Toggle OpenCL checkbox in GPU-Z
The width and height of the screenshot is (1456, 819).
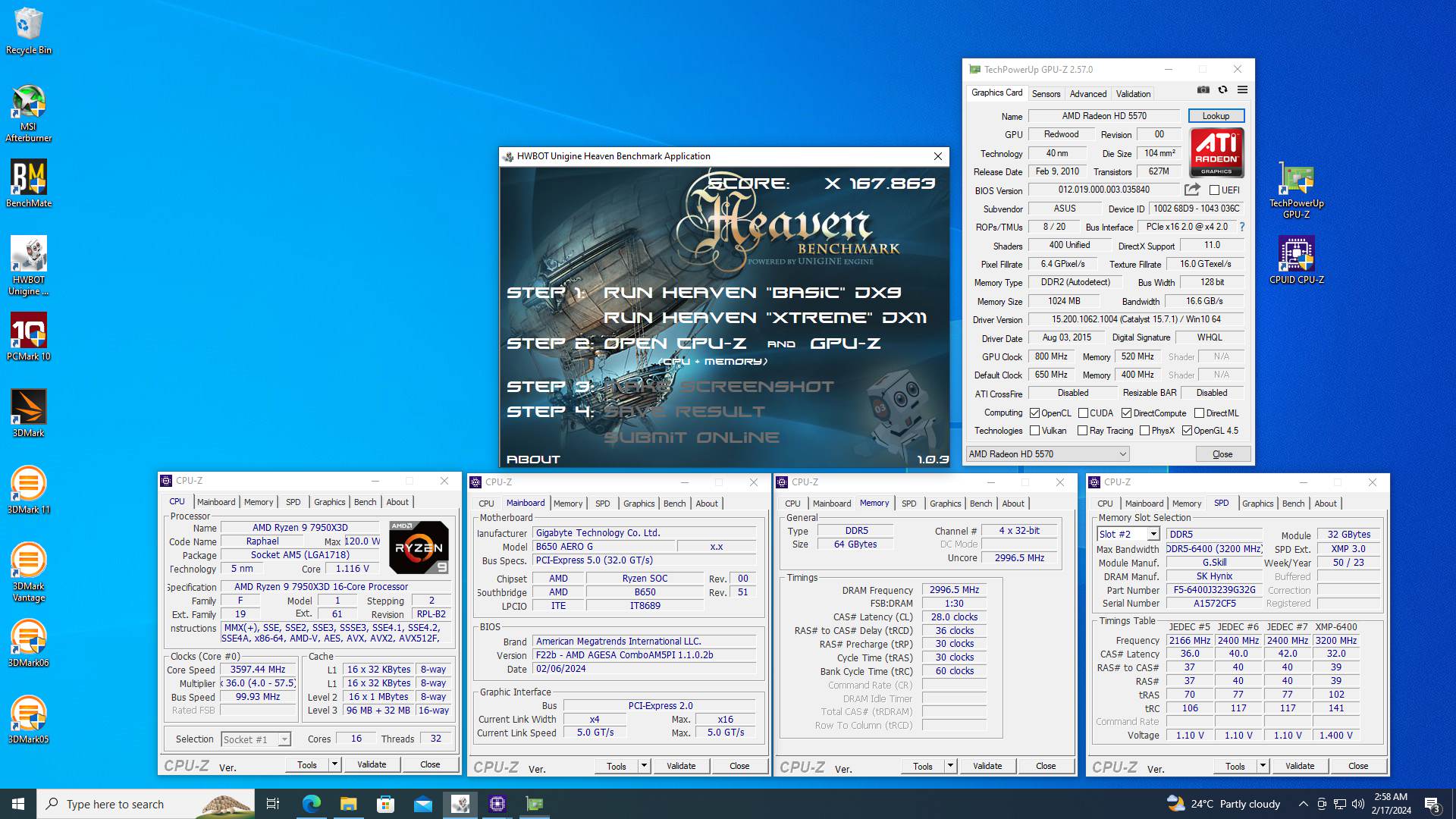(x=1034, y=413)
